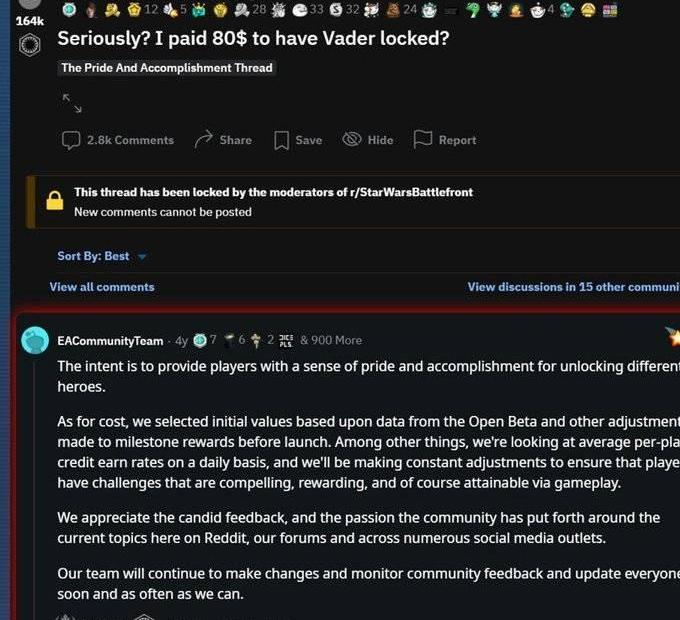Viewport: 680px width, 620px height.
Task: Open the 2.8k Comments section
Action: tap(118, 140)
